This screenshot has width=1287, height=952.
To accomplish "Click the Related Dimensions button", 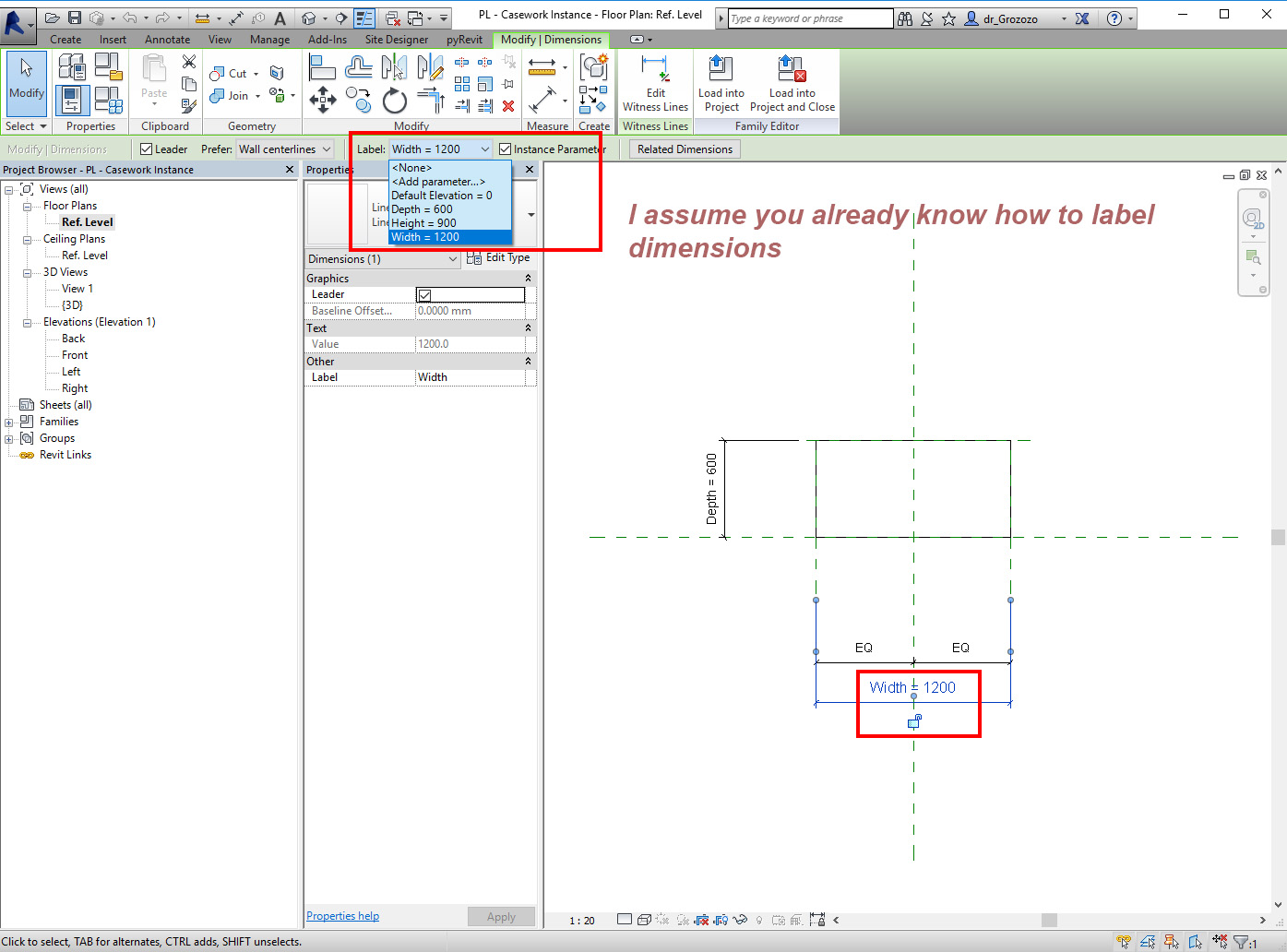I will point(684,149).
